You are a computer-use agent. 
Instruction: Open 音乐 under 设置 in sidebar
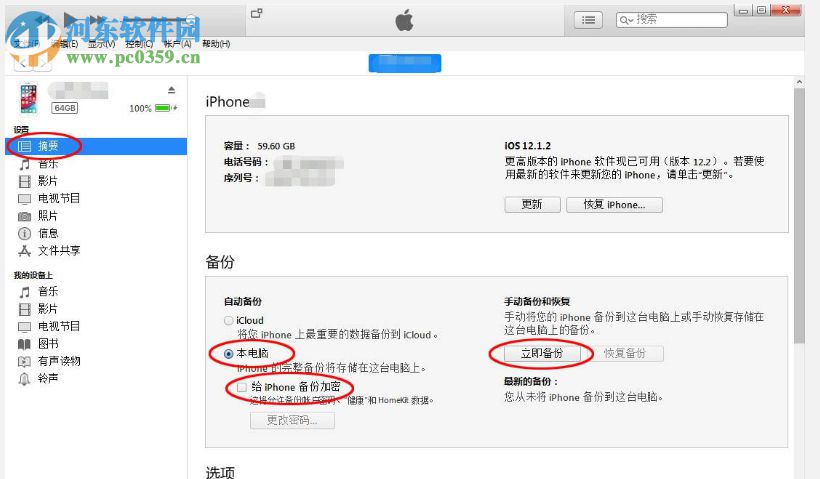(x=47, y=164)
